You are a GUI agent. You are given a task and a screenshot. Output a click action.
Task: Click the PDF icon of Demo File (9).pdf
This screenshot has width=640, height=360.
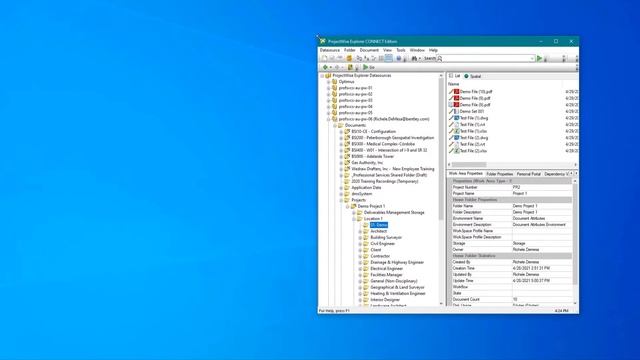tap(456, 98)
